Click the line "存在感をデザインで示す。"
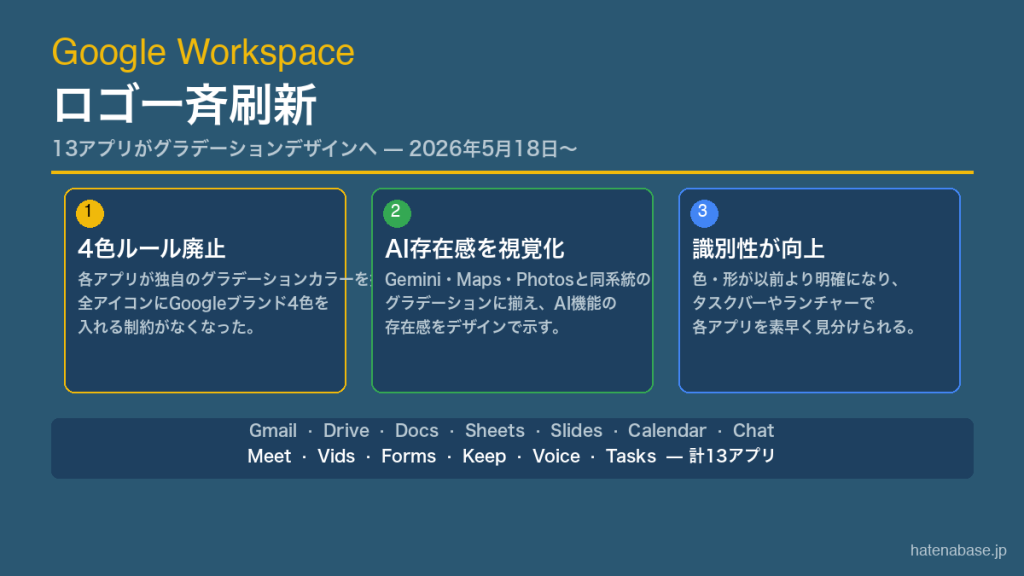The height and width of the screenshot is (576, 1024). [473, 327]
